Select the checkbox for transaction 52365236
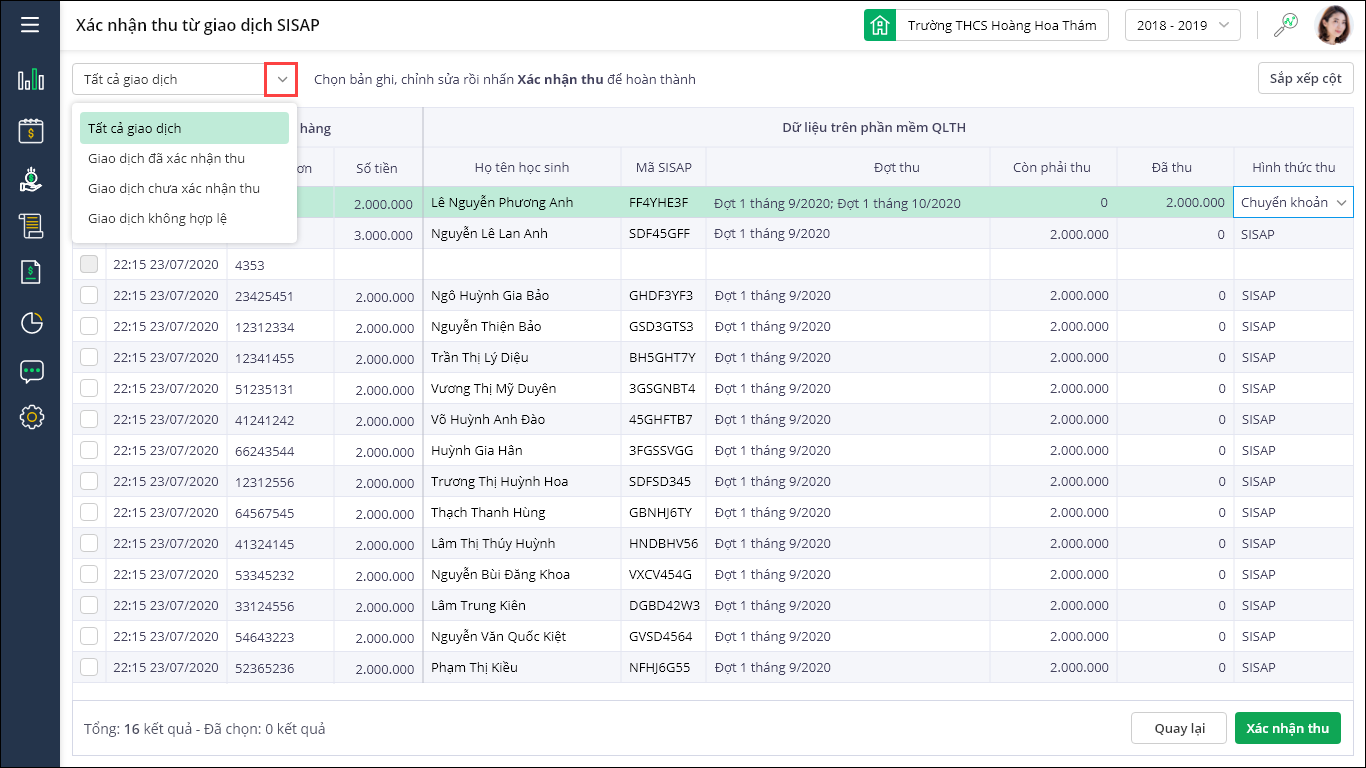 89,668
